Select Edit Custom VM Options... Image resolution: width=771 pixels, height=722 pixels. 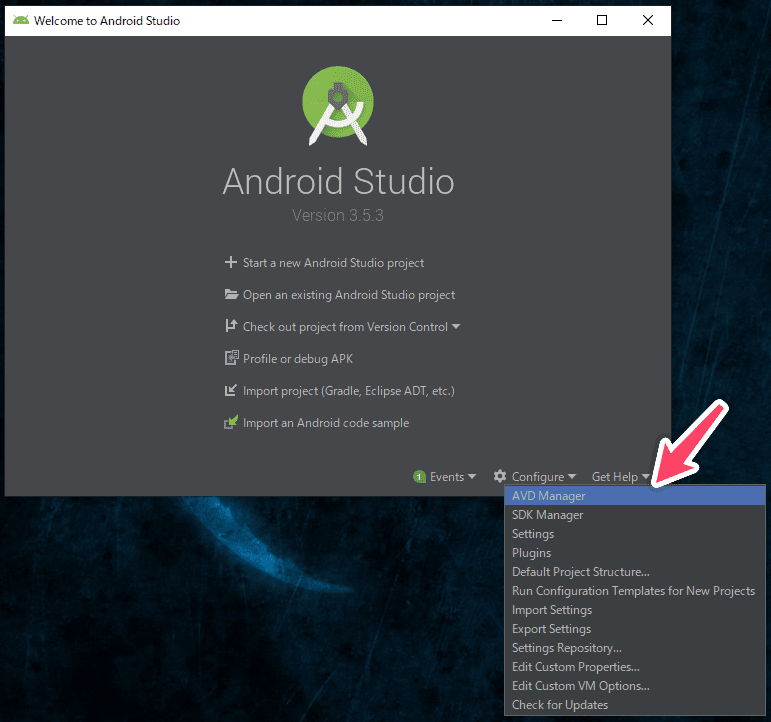point(635,686)
